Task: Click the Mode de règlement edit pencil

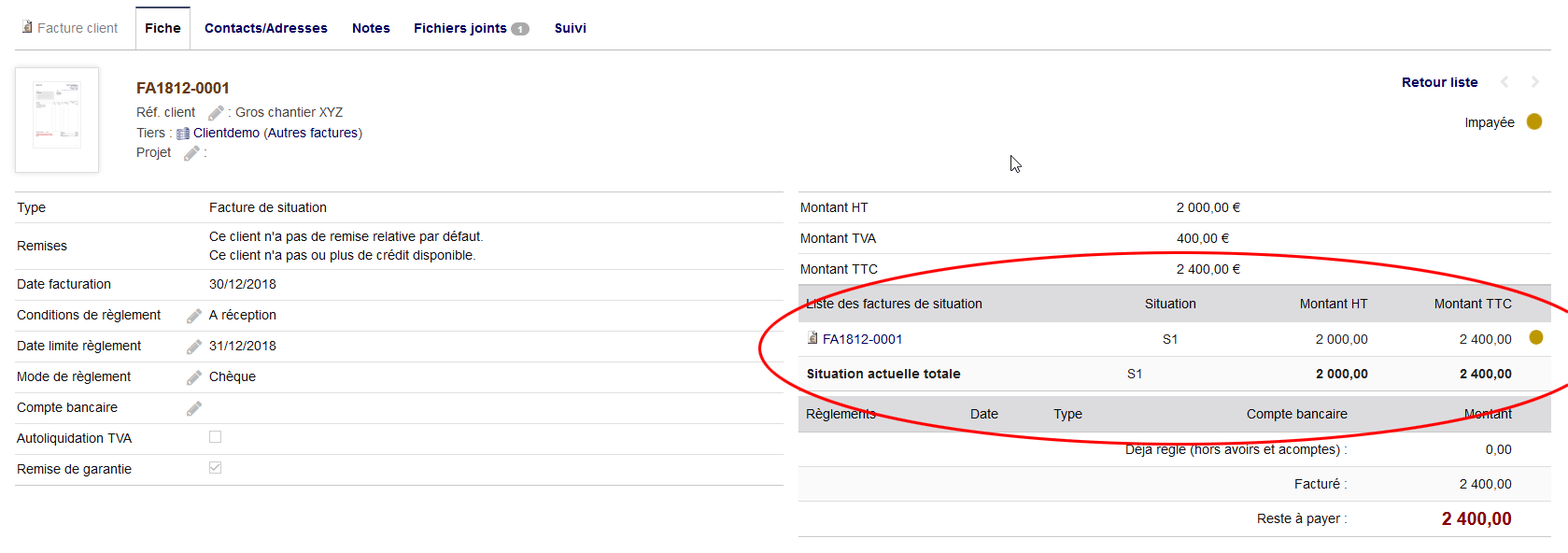Action: tap(194, 377)
